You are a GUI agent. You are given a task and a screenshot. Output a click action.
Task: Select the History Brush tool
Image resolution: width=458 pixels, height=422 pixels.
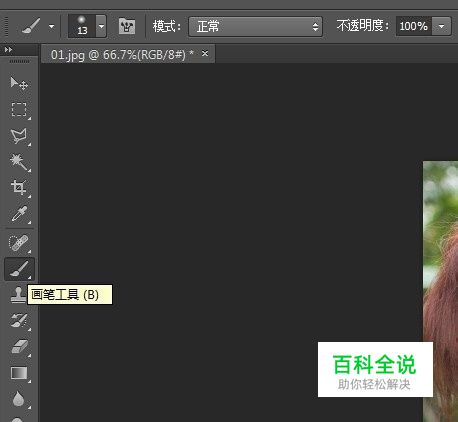point(19,321)
